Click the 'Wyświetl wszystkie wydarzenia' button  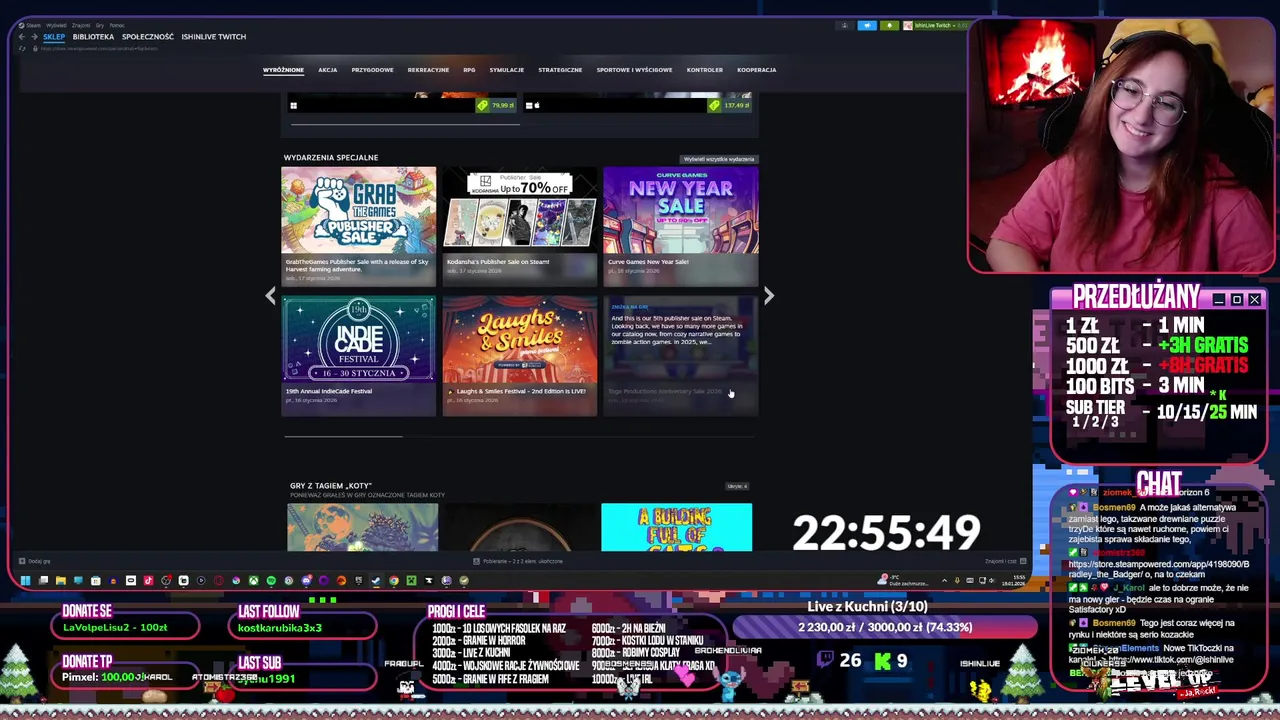718,159
